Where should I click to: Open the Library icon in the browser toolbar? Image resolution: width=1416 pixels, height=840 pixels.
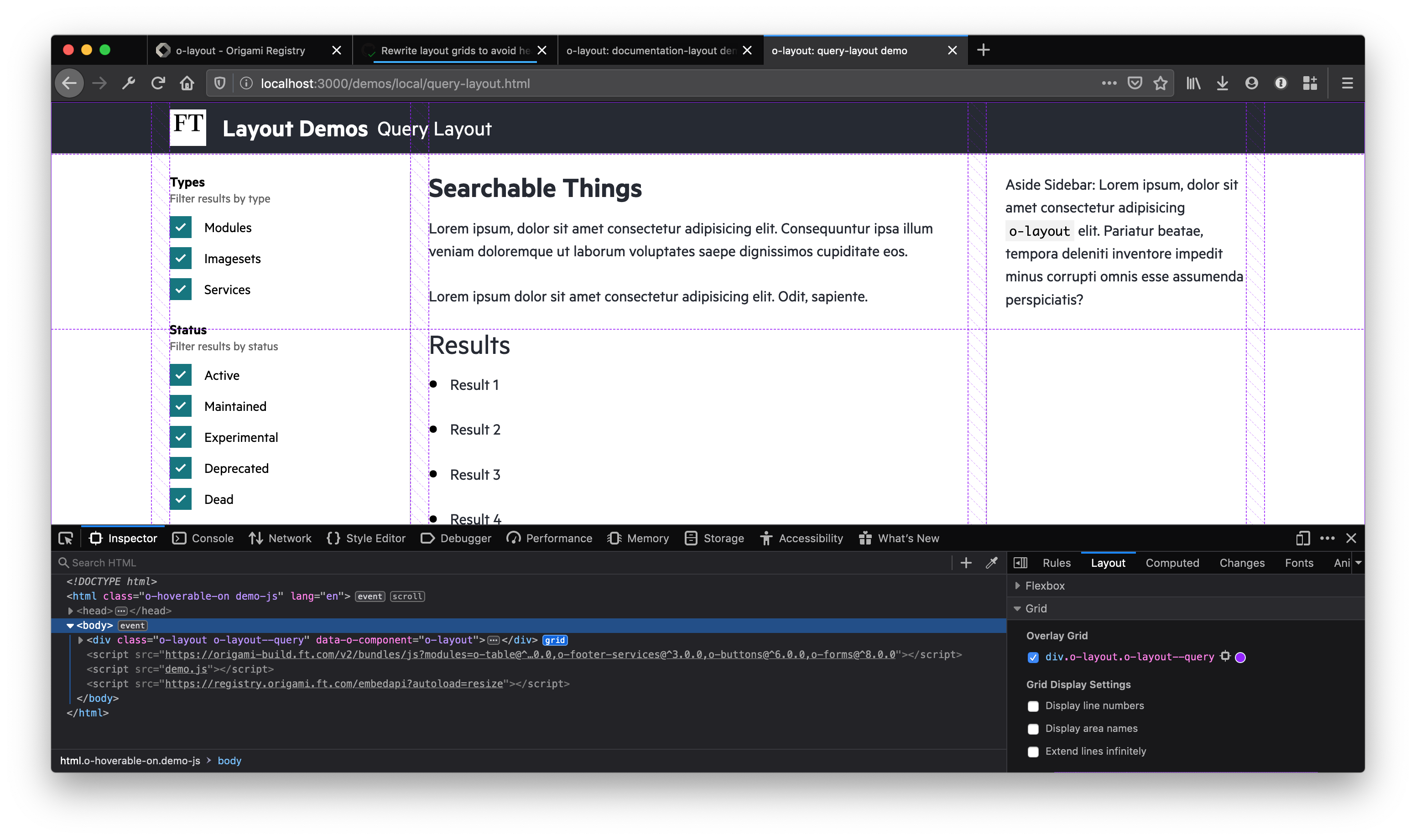(1193, 83)
